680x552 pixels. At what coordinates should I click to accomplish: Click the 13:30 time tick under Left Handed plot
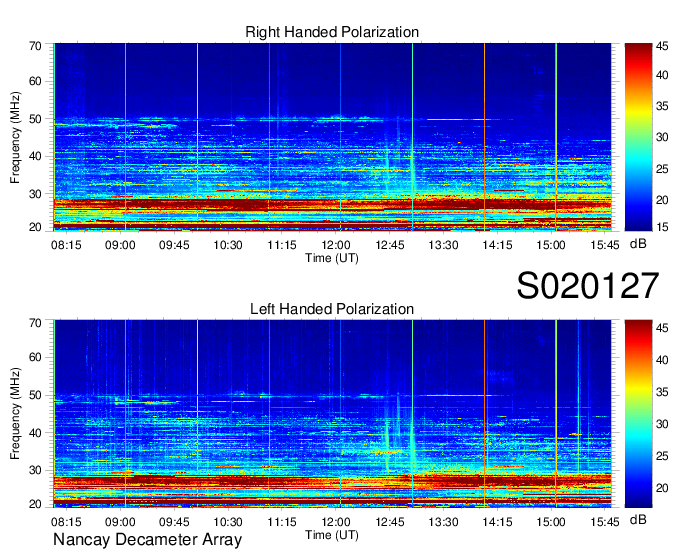coord(443,522)
